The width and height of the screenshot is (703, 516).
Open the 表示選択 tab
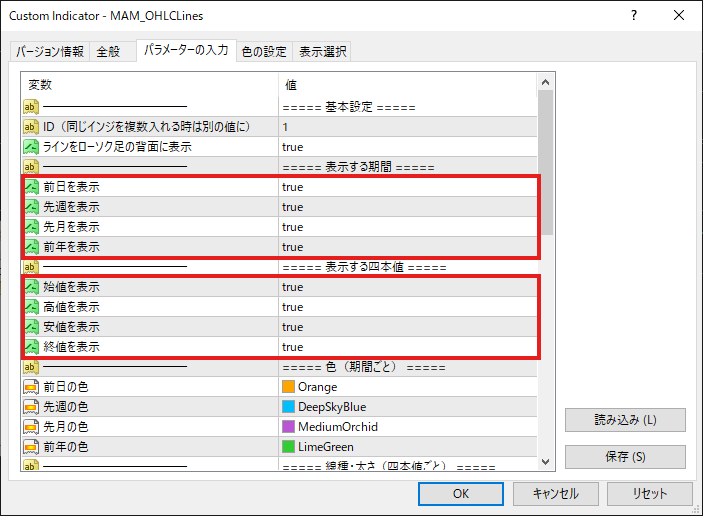[x=322, y=52]
